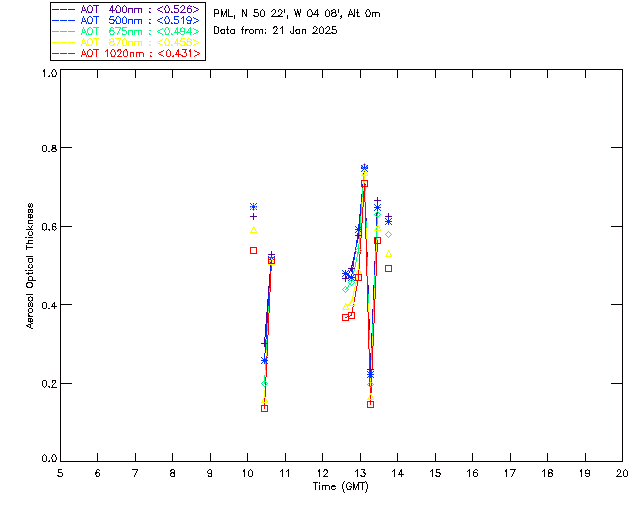This screenshot has height=512, width=640.
Task: Click the x-axis tick label '12'
Action: click(322, 473)
